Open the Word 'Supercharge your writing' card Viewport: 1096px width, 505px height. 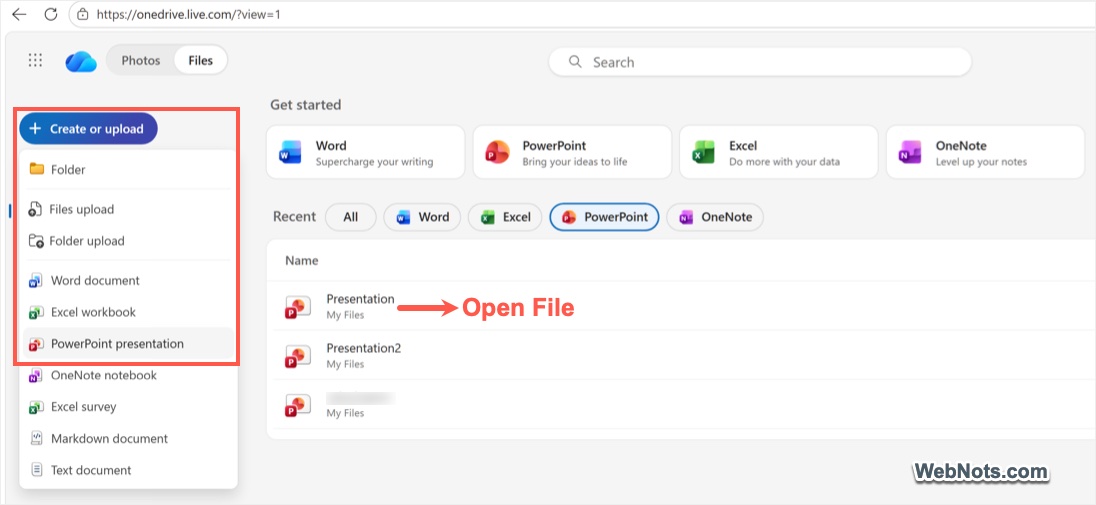[x=366, y=152]
